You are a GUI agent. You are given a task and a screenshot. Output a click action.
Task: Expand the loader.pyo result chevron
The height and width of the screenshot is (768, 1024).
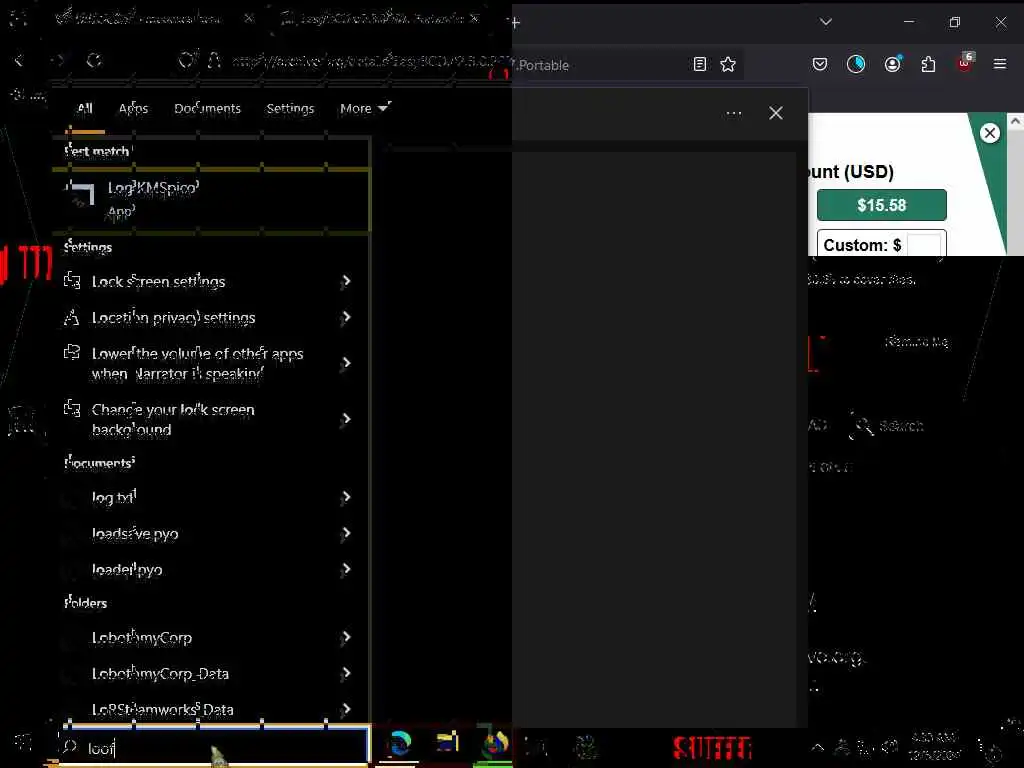pyautogui.click(x=346, y=569)
